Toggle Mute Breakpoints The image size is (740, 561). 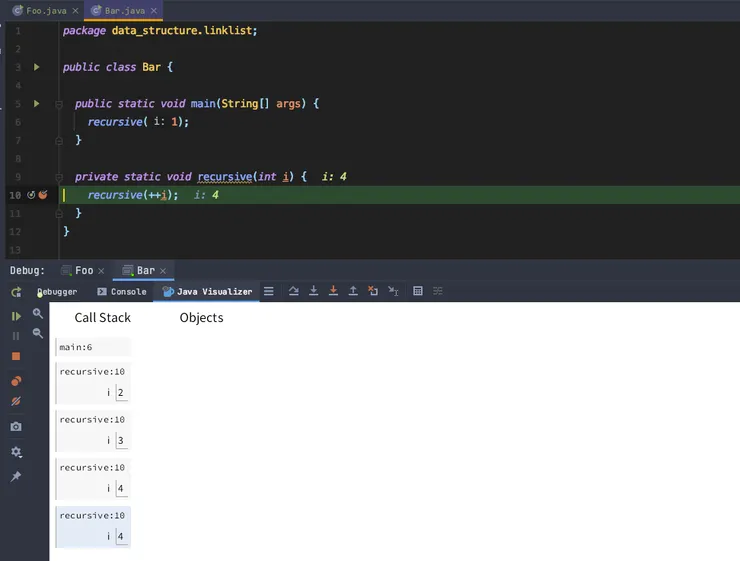tap(16, 401)
